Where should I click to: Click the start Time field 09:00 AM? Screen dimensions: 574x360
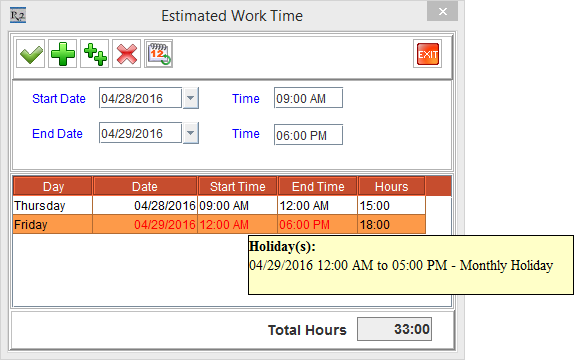pyautogui.click(x=308, y=98)
